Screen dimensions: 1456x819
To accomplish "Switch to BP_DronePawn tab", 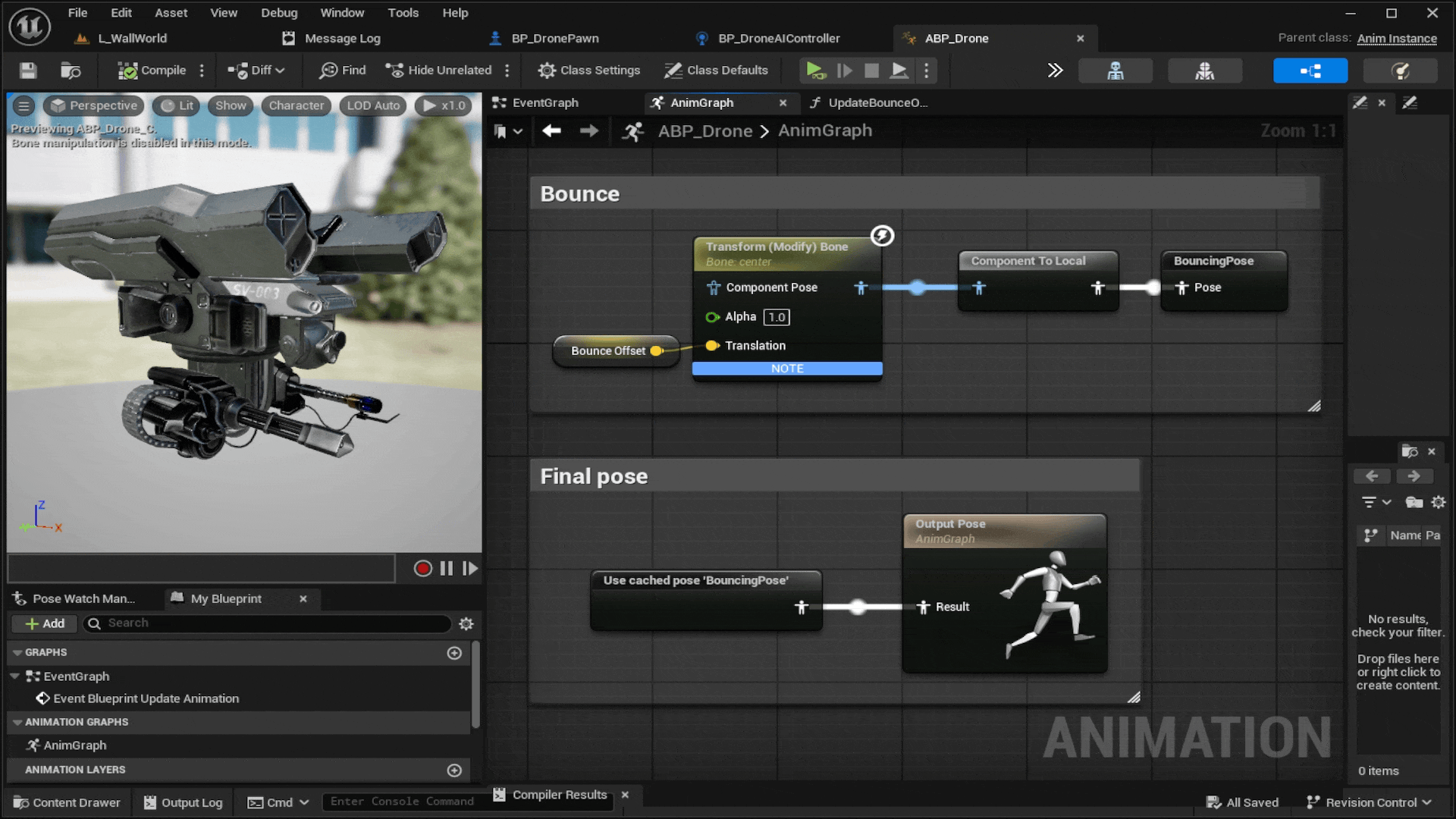I will tap(544, 38).
